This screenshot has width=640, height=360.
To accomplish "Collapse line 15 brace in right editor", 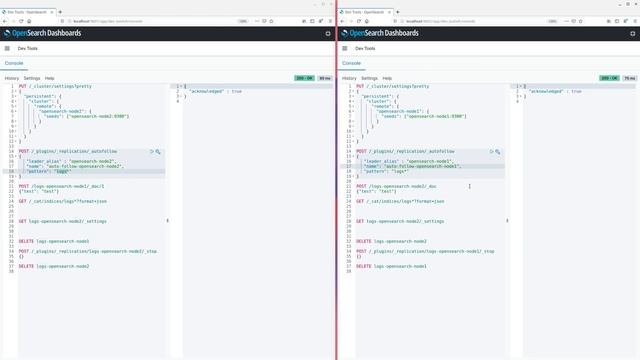I will point(353,156).
